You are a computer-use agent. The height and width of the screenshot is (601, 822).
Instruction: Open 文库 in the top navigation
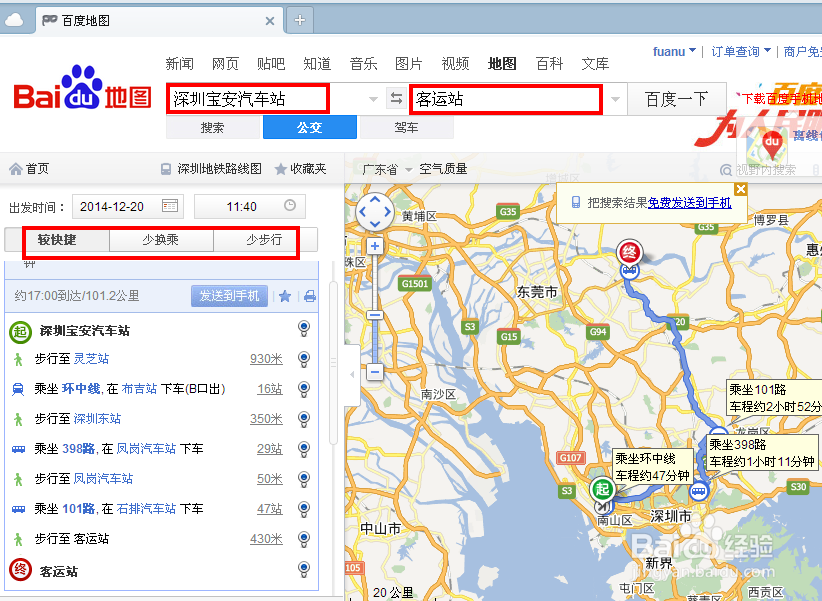coord(595,64)
